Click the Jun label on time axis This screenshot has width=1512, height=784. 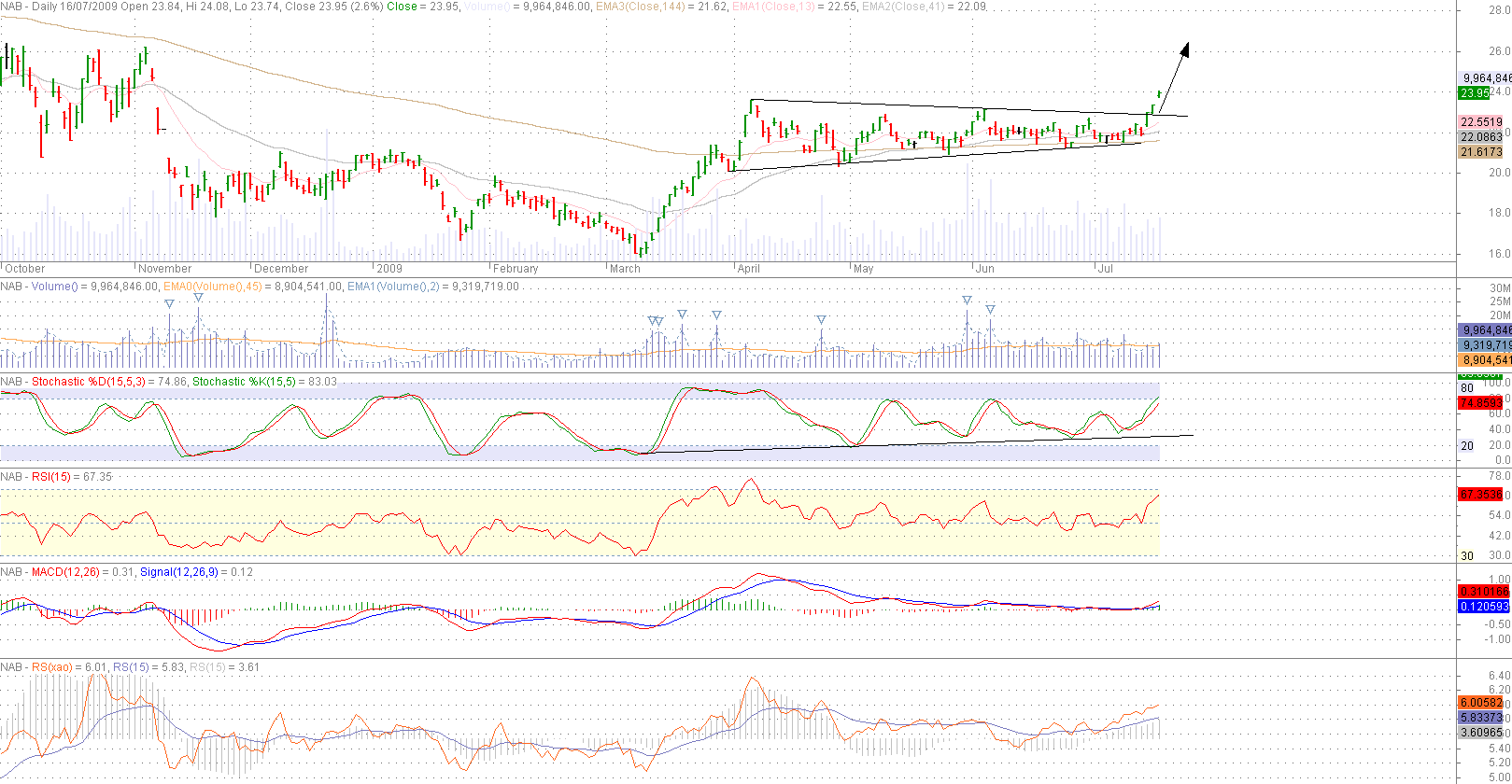click(986, 269)
